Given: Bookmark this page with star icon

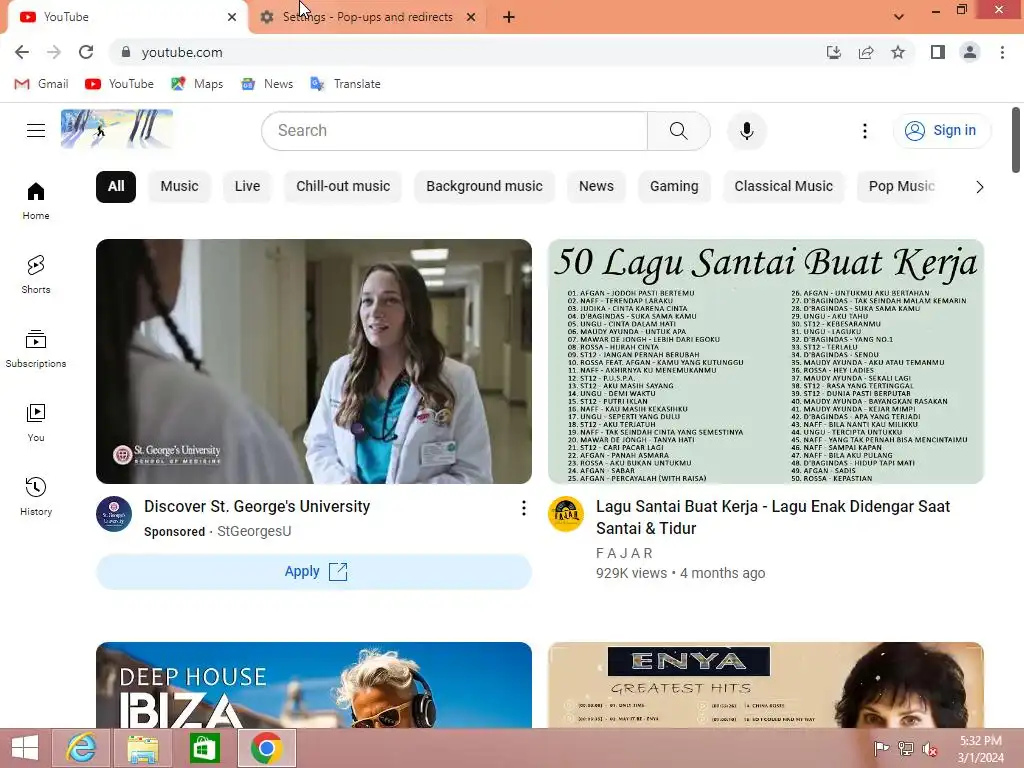Looking at the screenshot, I should point(898,52).
